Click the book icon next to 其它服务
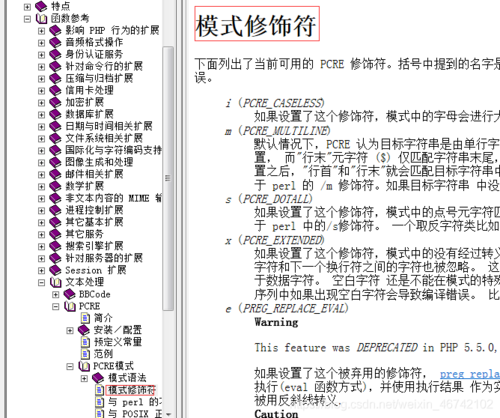 pyautogui.click(x=55, y=234)
